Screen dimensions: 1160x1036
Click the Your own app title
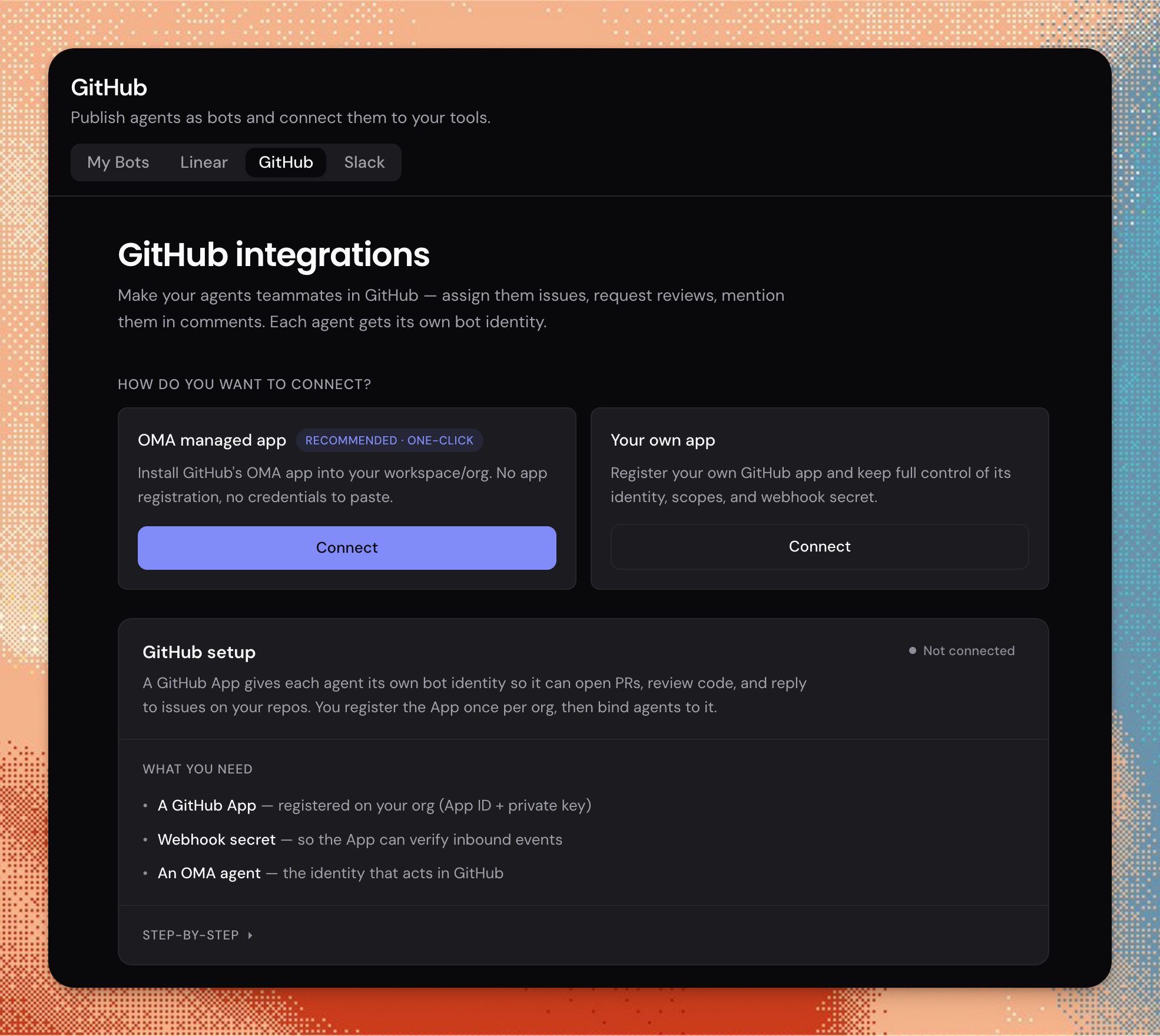point(662,440)
